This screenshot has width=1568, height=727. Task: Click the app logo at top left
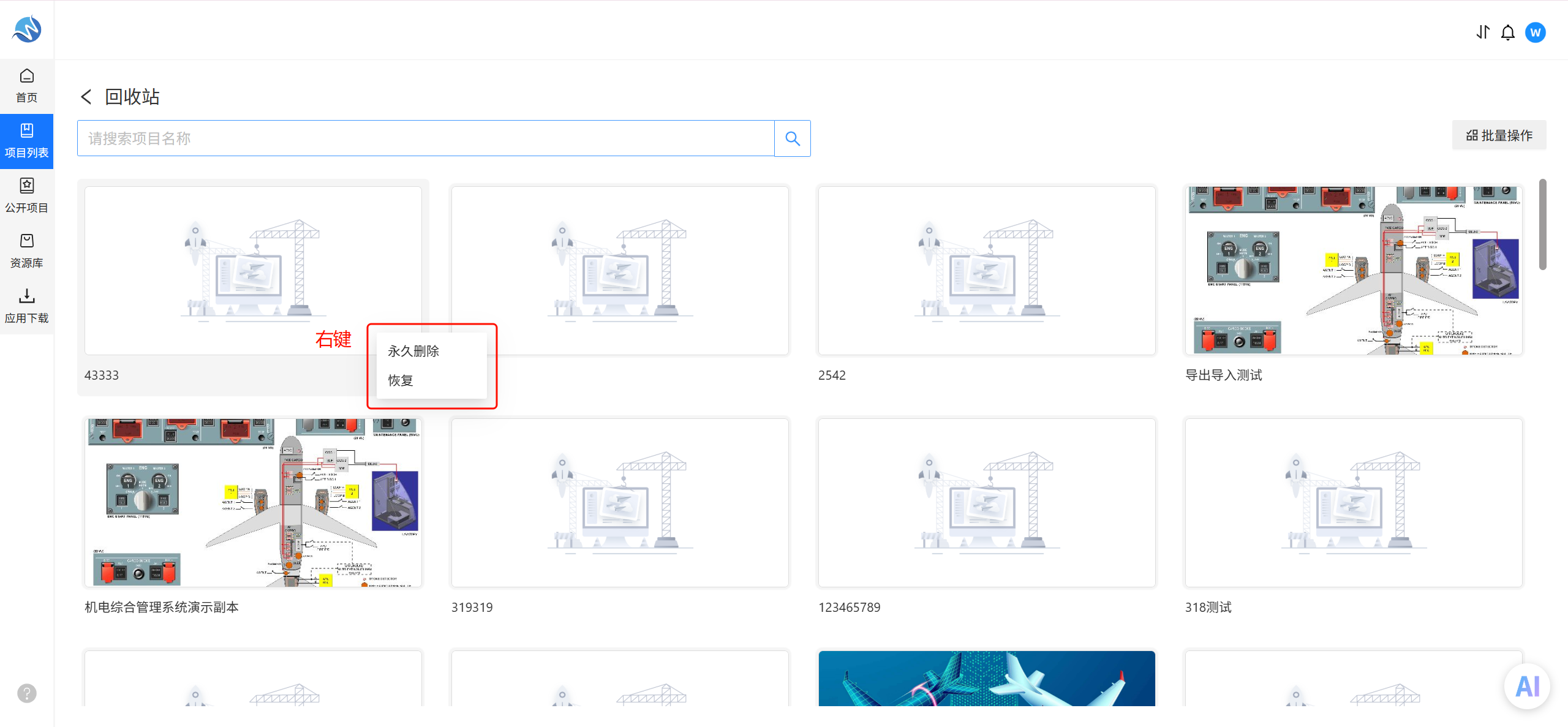tap(27, 29)
